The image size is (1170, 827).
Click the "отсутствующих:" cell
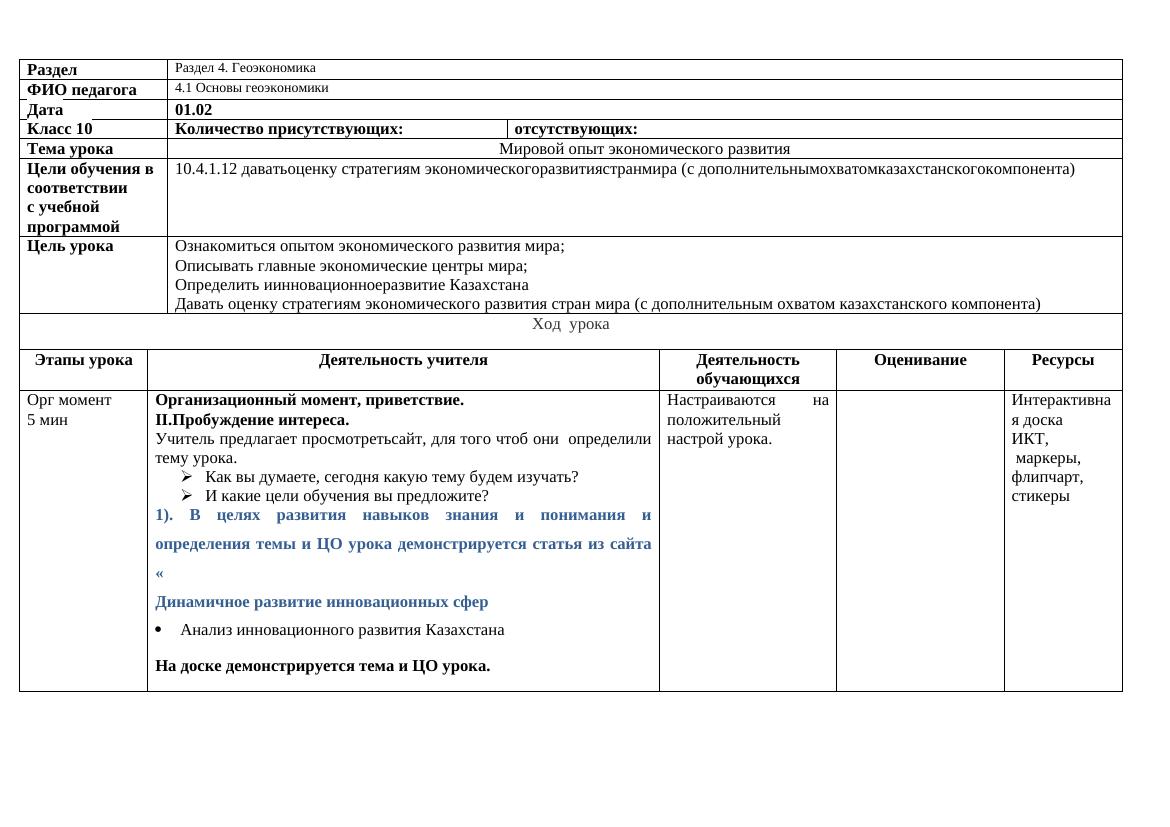point(576,129)
